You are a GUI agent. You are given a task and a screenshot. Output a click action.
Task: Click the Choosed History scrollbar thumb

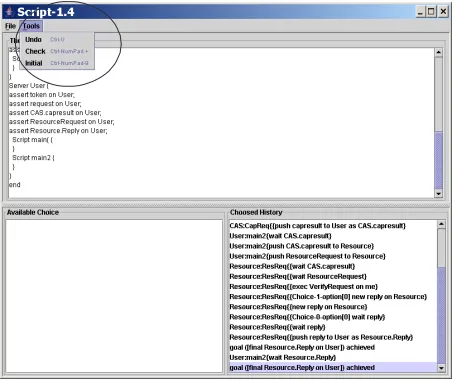point(441,315)
